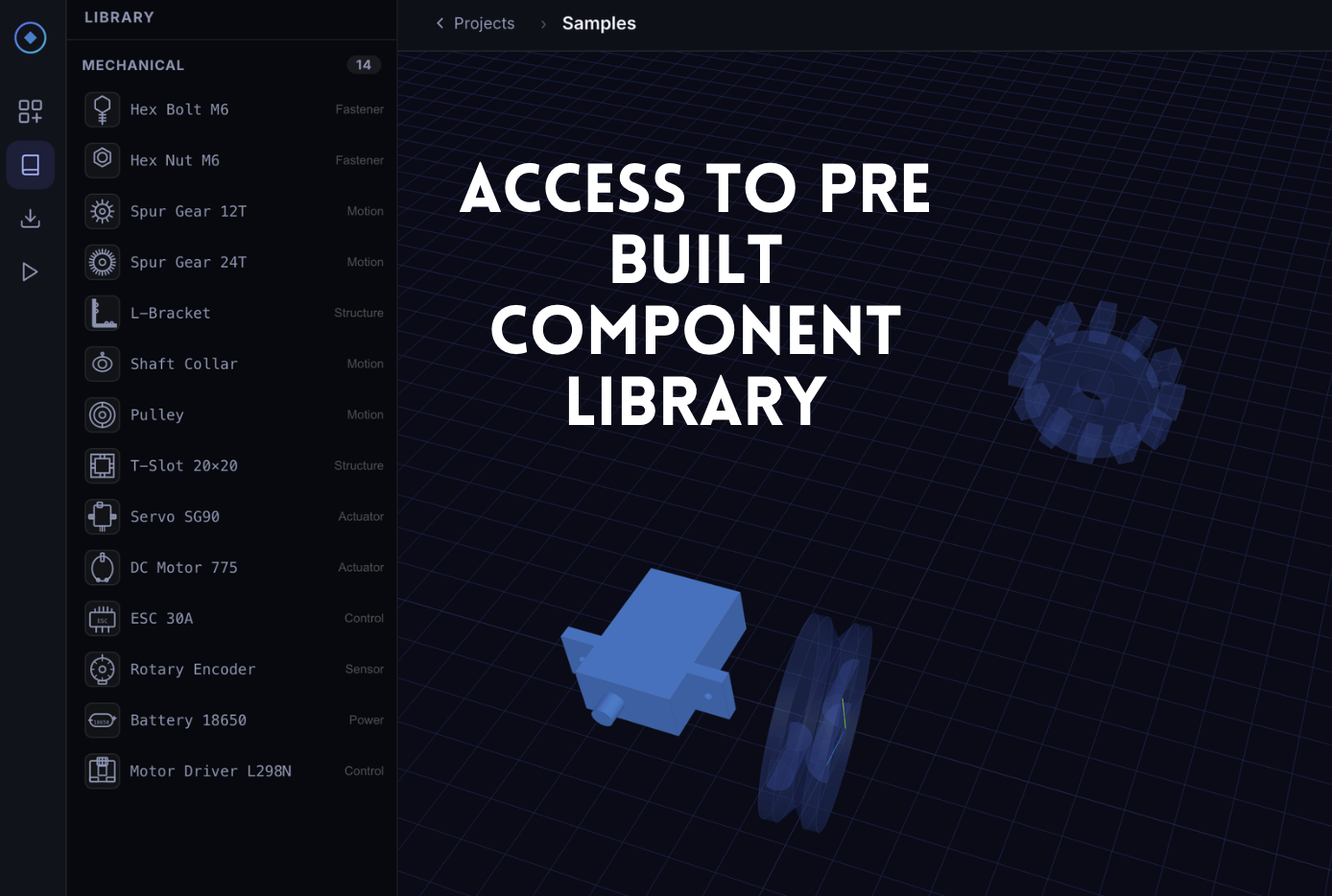The image size is (1332, 896).
Task: Select Pulley text label
Action: point(156,414)
